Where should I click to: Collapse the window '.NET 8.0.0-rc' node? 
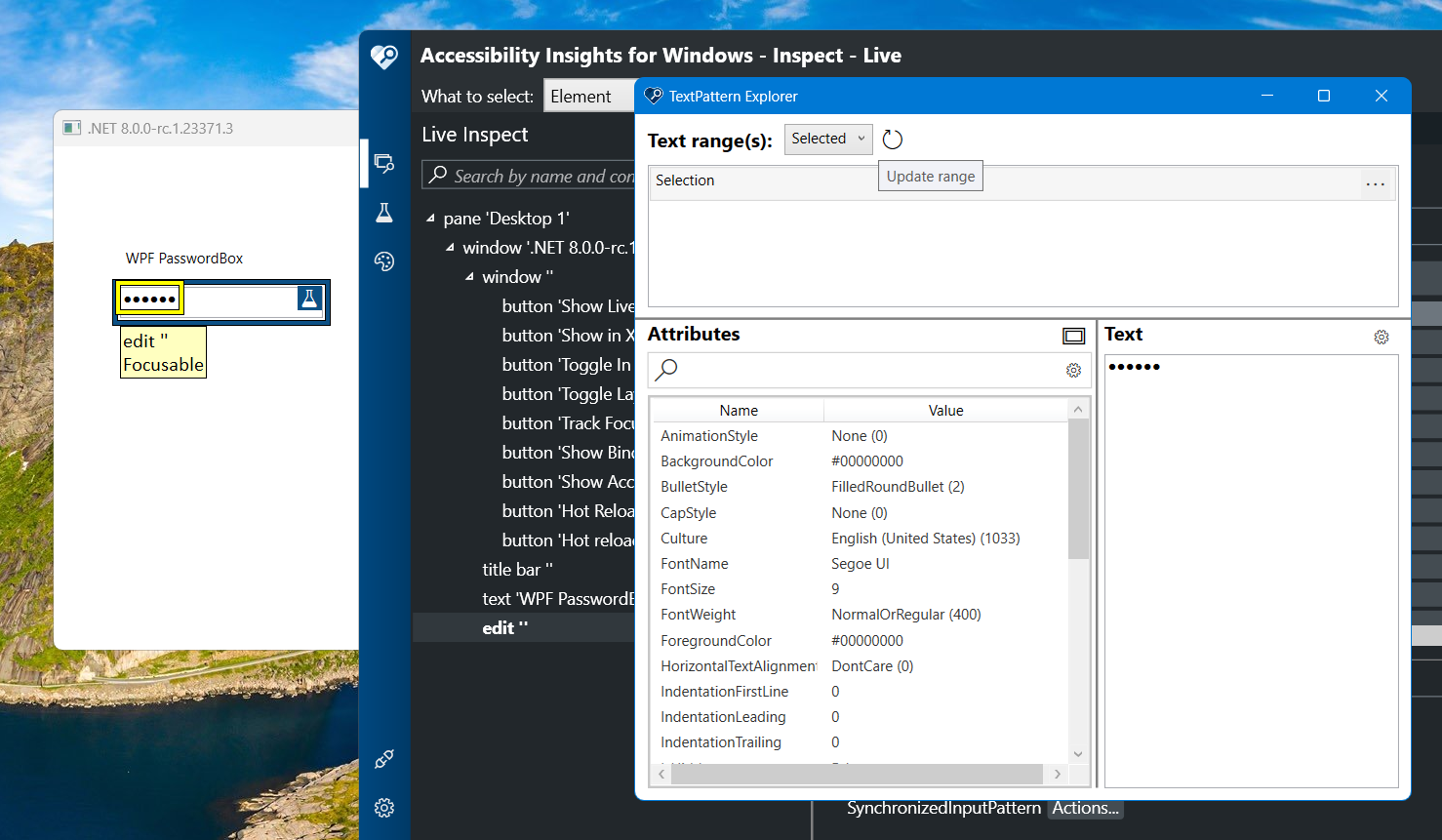pos(452,247)
